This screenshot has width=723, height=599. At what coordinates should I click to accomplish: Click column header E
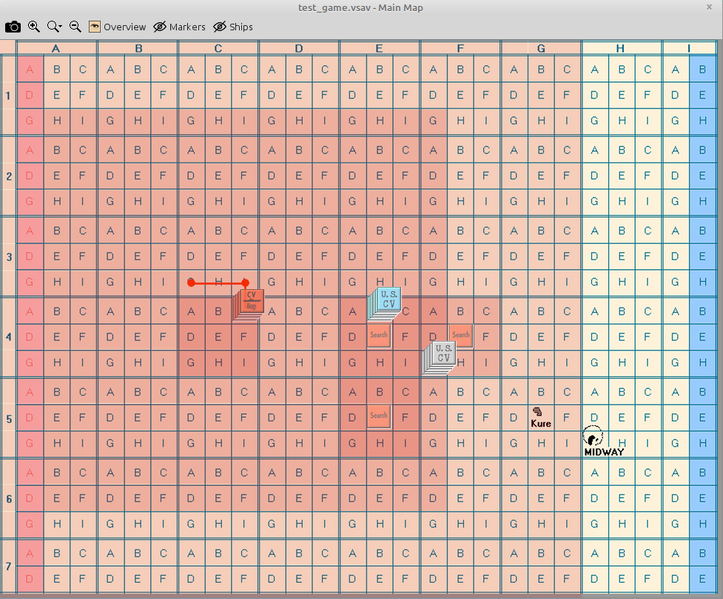pyautogui.click(x=379, y=48)
